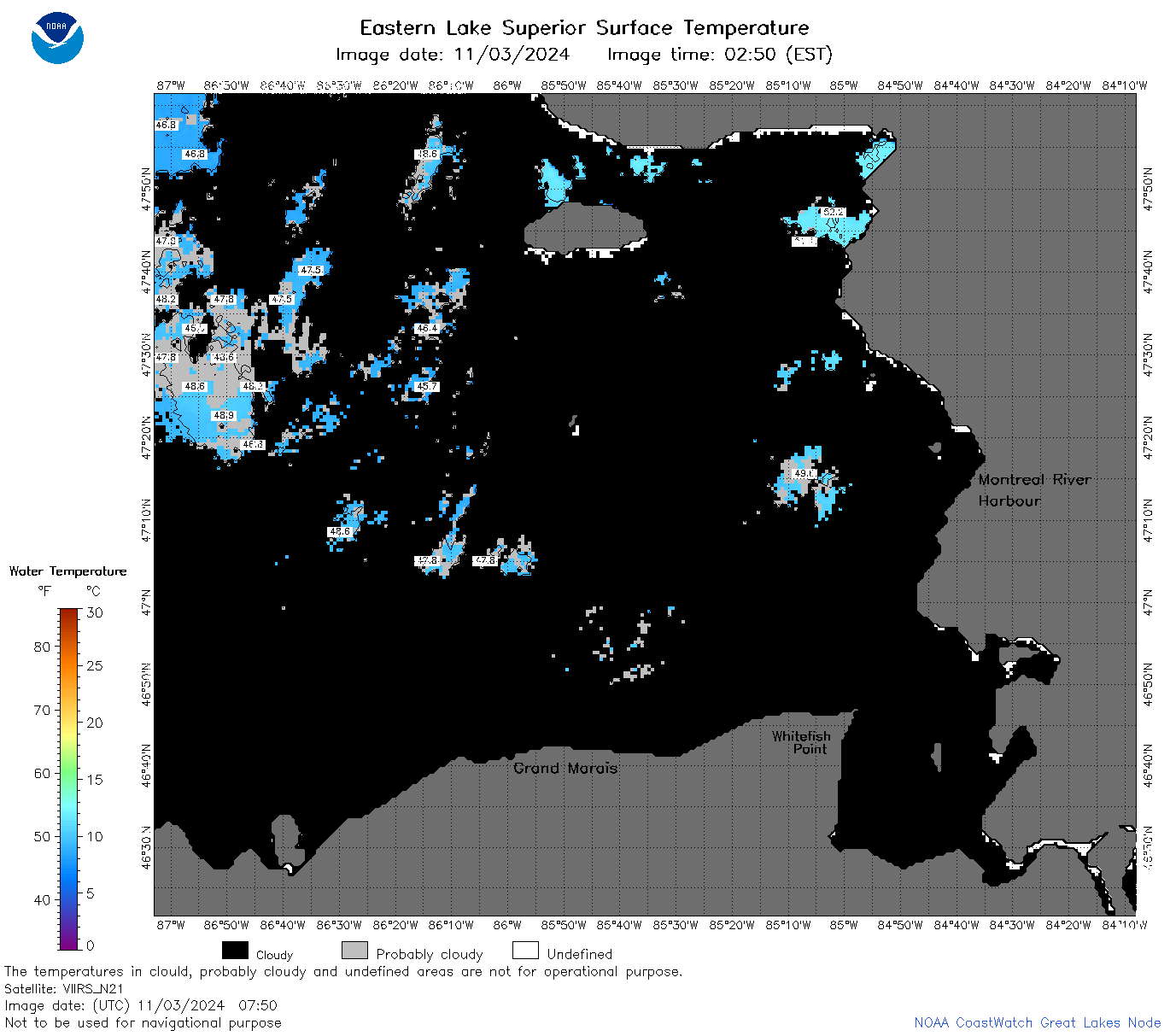Screen dimensions: 1170x1036
Task: Click the 47.9 temperature label
Action: point(166,241)
